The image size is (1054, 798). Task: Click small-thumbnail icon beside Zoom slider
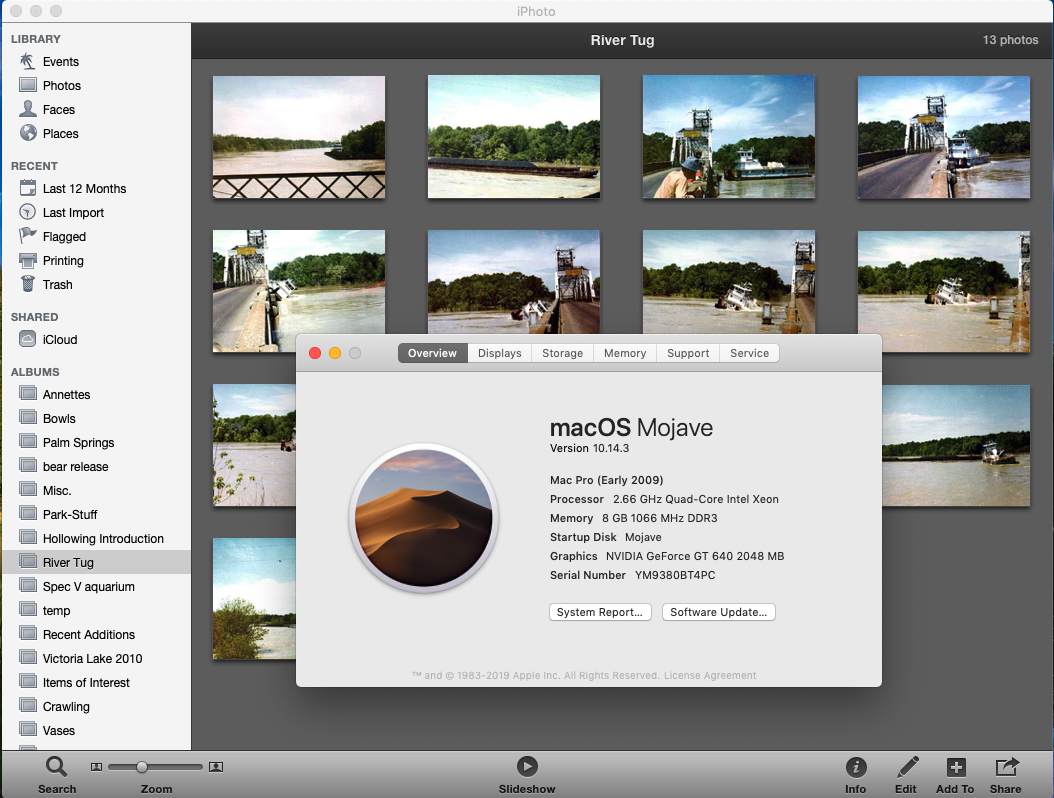96,766
